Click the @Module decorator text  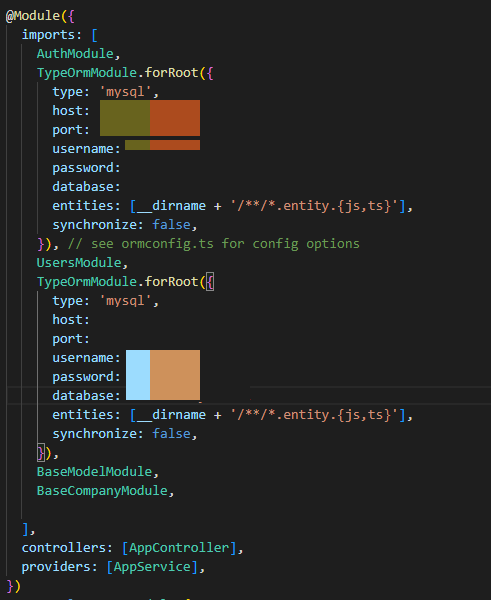coord(33,16)
